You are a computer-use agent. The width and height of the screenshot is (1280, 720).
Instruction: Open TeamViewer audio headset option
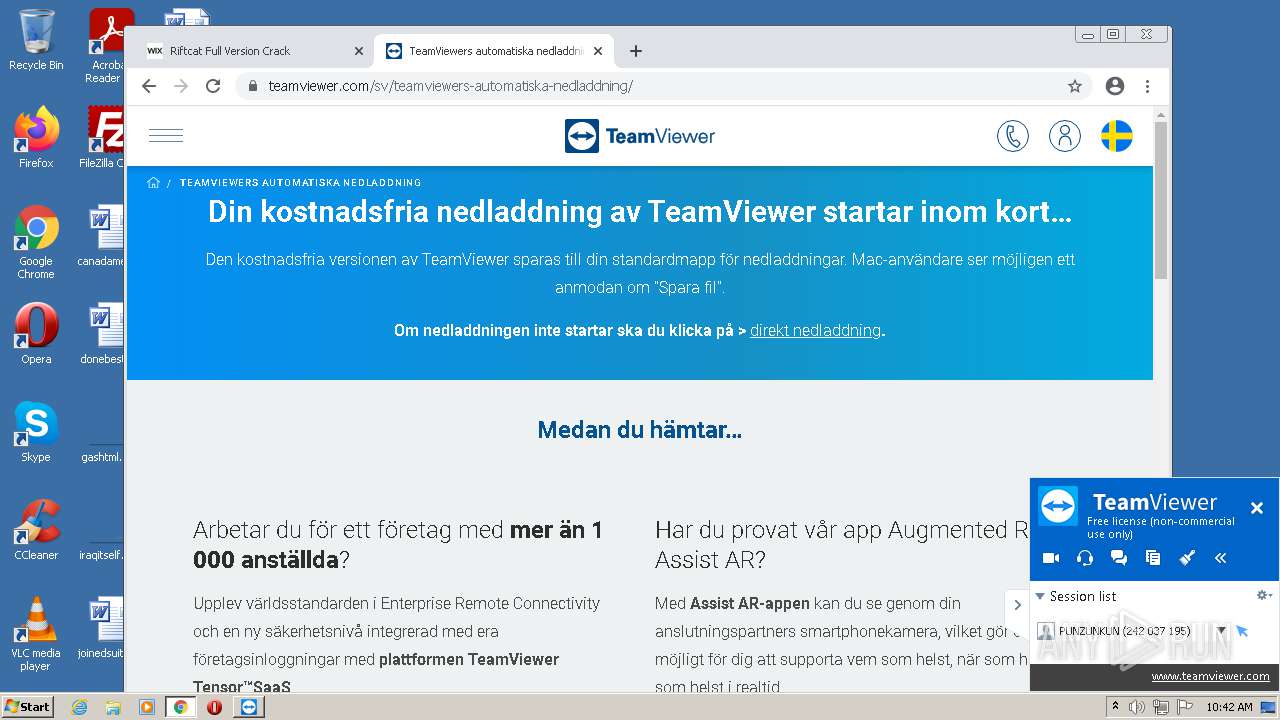(1085, 558)
